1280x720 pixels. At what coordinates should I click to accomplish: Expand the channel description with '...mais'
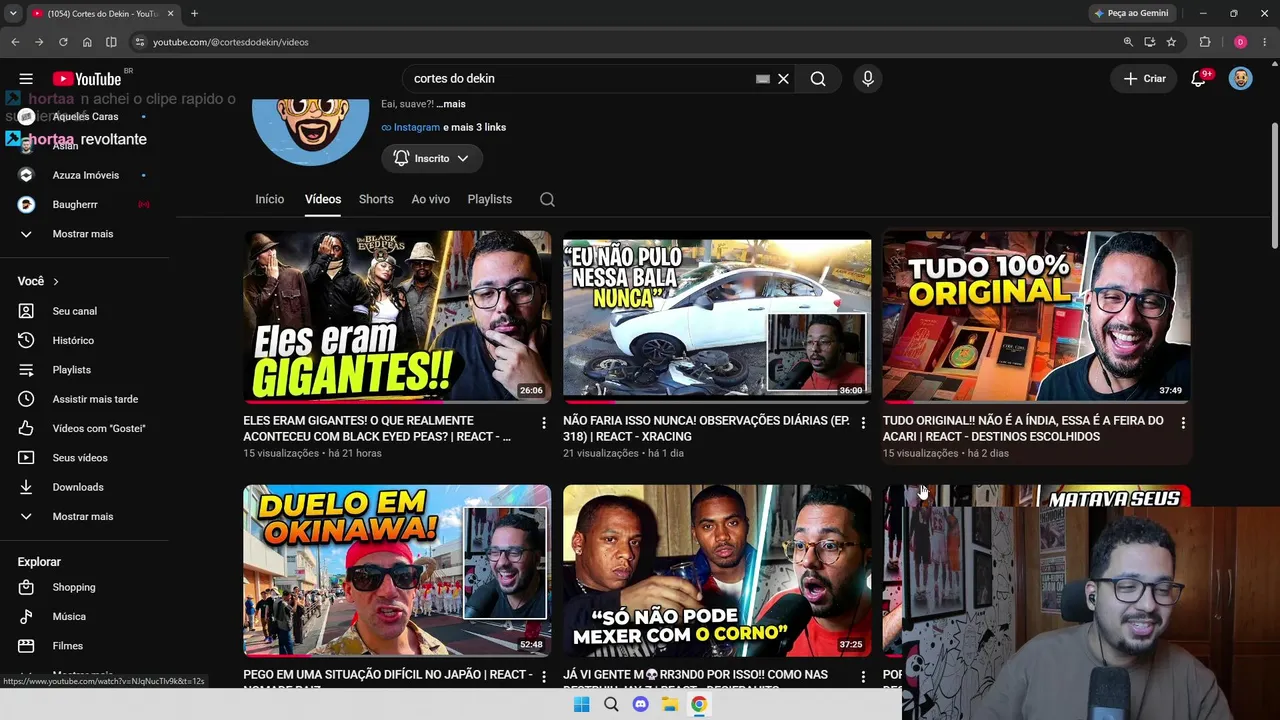[451, 104]
